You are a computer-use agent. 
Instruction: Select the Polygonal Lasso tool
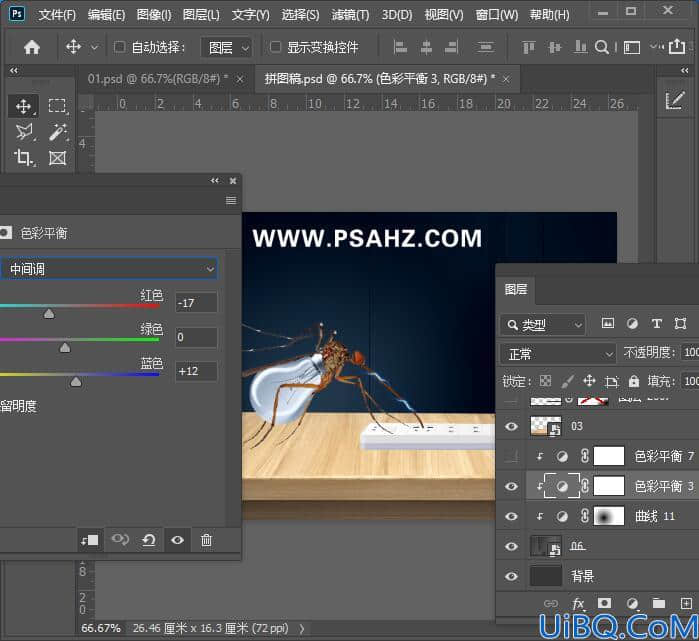(x=24, y=132)
